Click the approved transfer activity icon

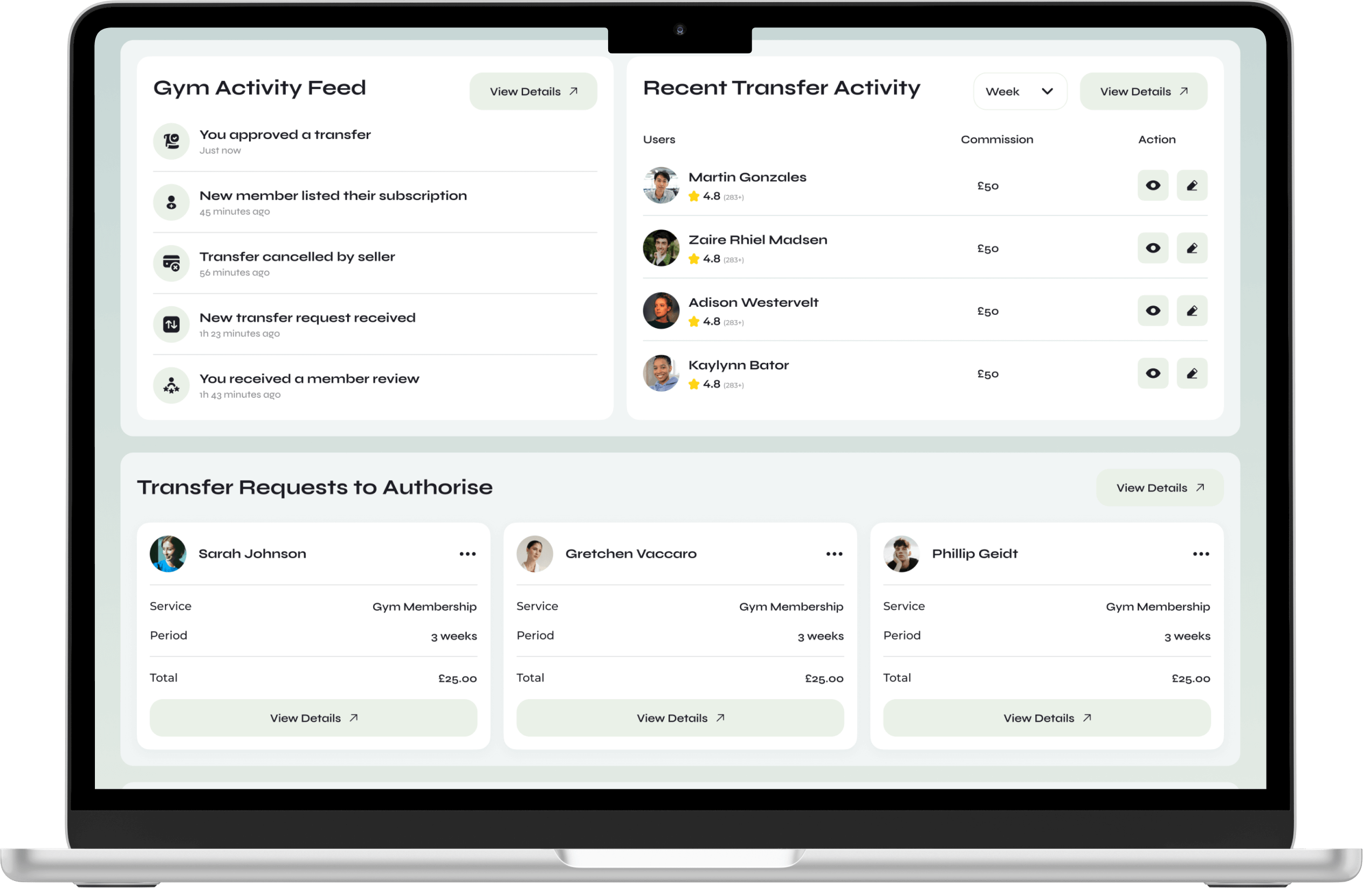pyautogui.click(x=171, y=141)
